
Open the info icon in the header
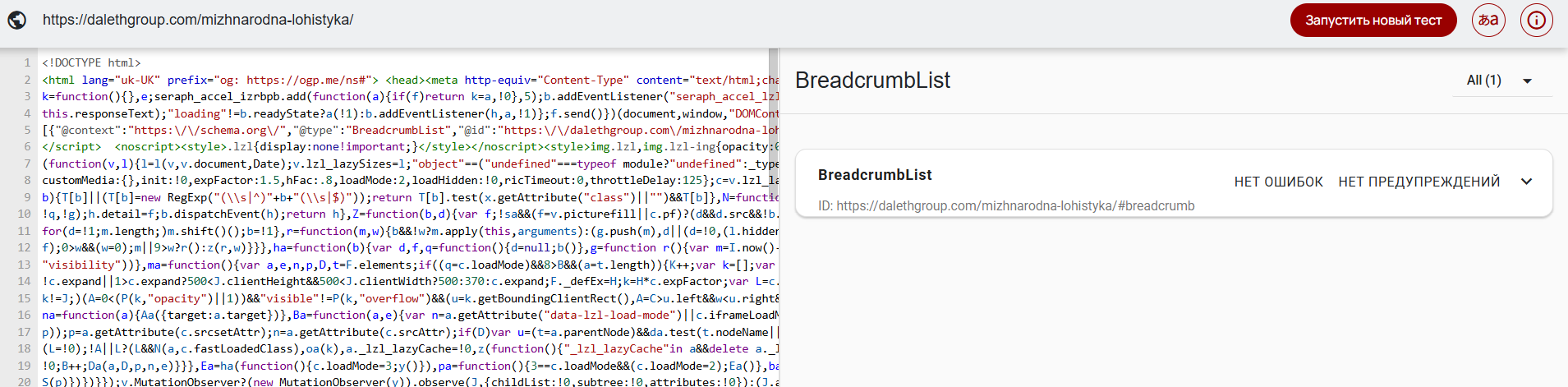click(x=1537, y=20)
